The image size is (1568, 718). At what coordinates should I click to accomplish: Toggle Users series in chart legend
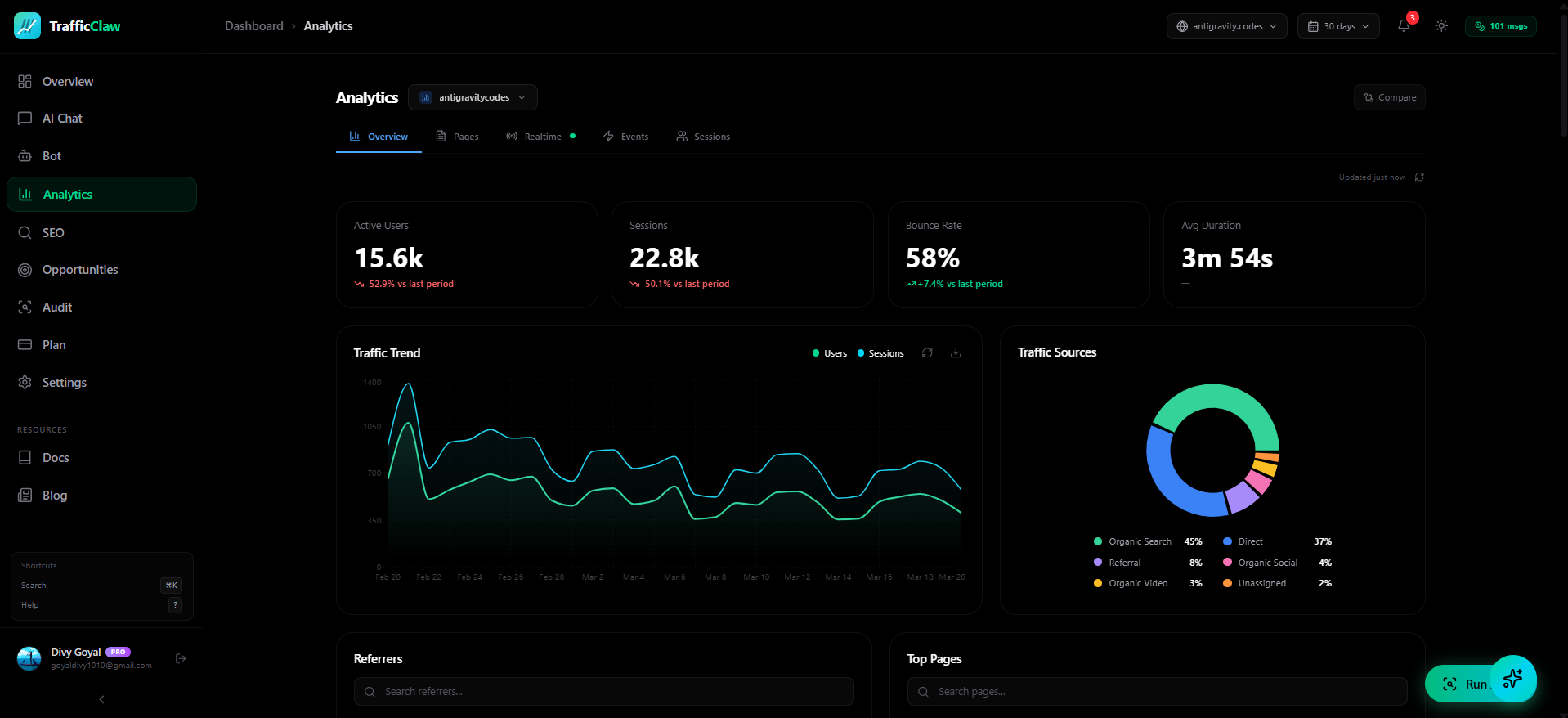pyautogui.click(x=830, y=353)
